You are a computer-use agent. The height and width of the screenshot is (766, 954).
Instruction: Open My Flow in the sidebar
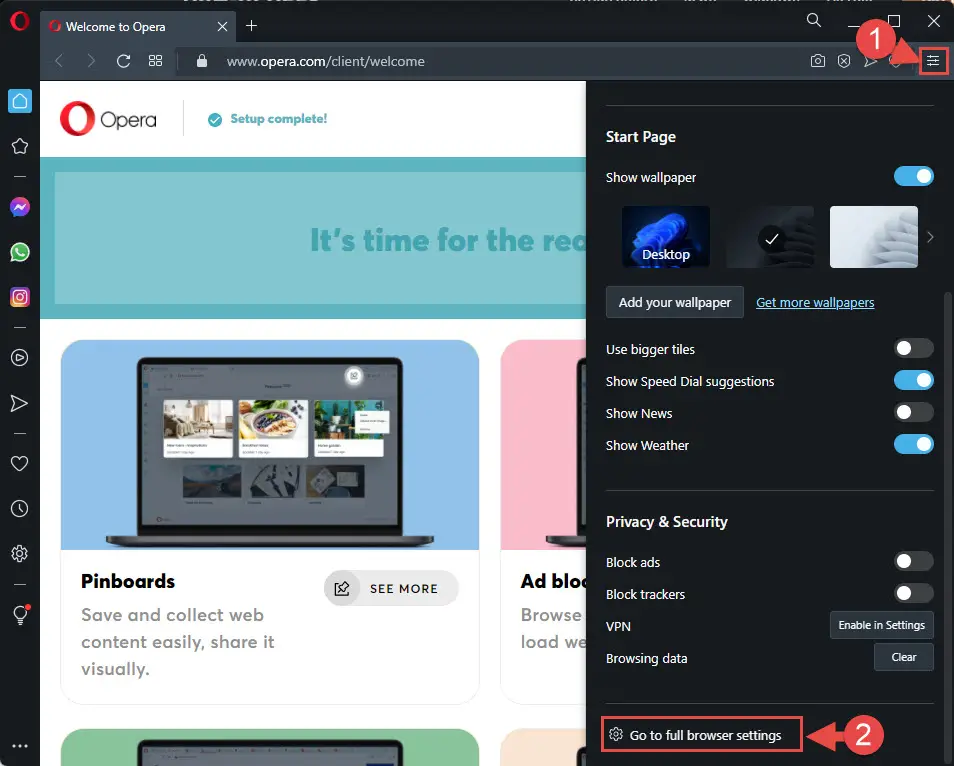click(19, 403)
